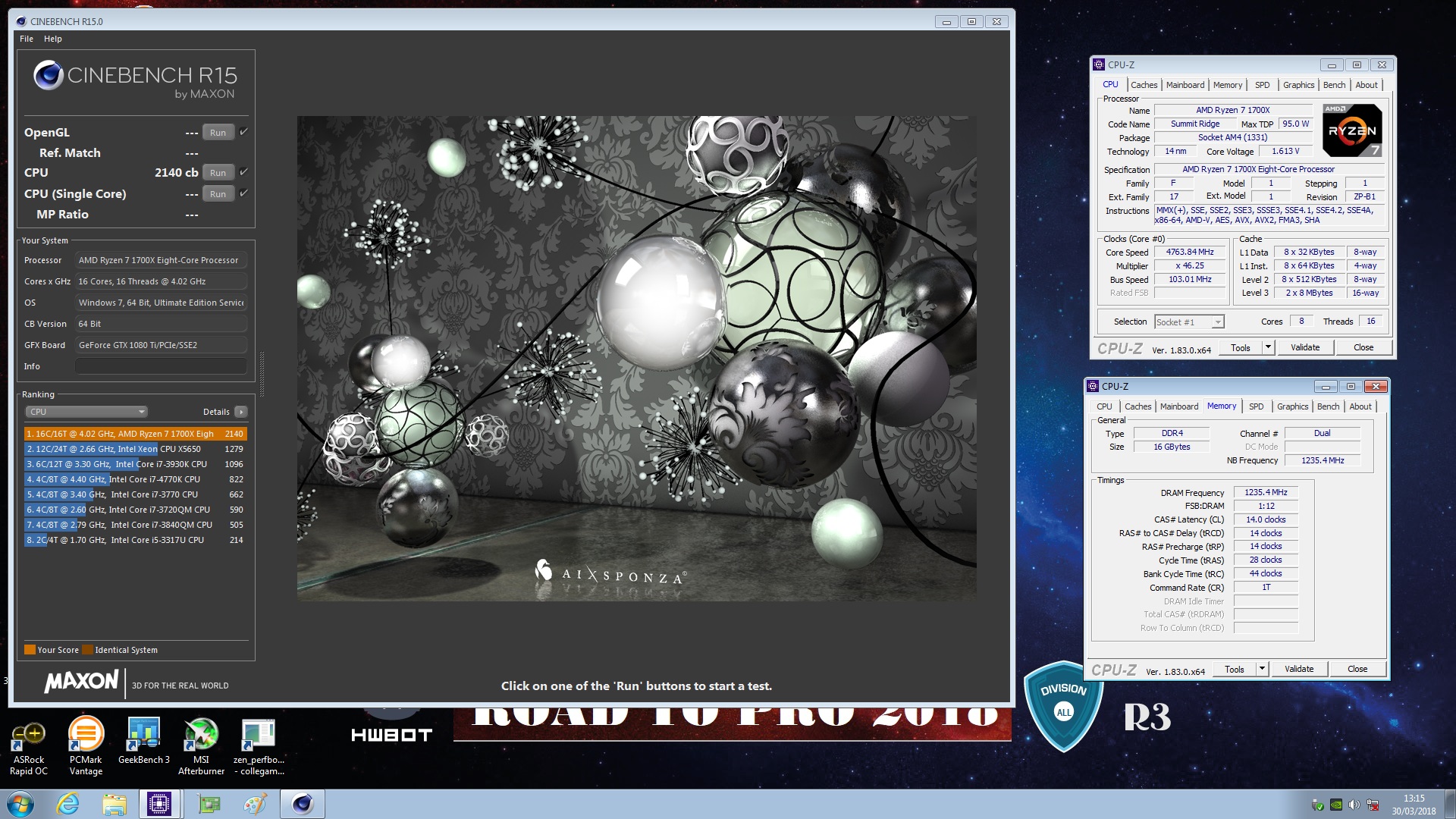Open Bench tab in upper CPU-Z
The image size is (1456, 819).
click(x=1334, y=85)
